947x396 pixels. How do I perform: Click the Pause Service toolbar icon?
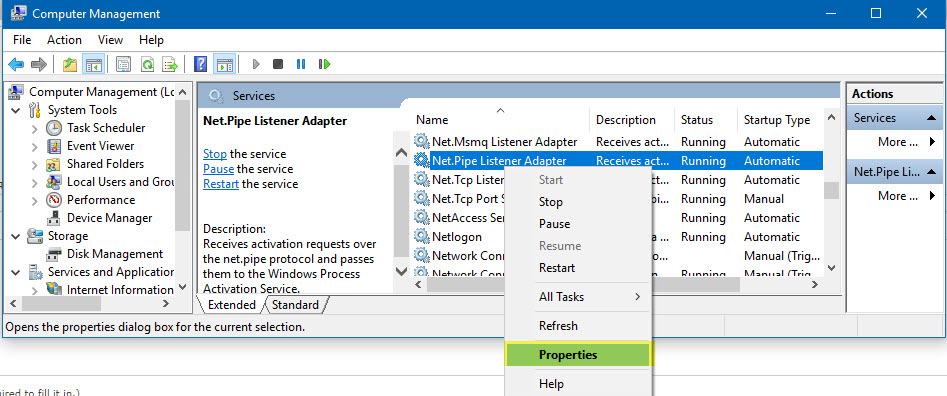[x=301, y=64]
